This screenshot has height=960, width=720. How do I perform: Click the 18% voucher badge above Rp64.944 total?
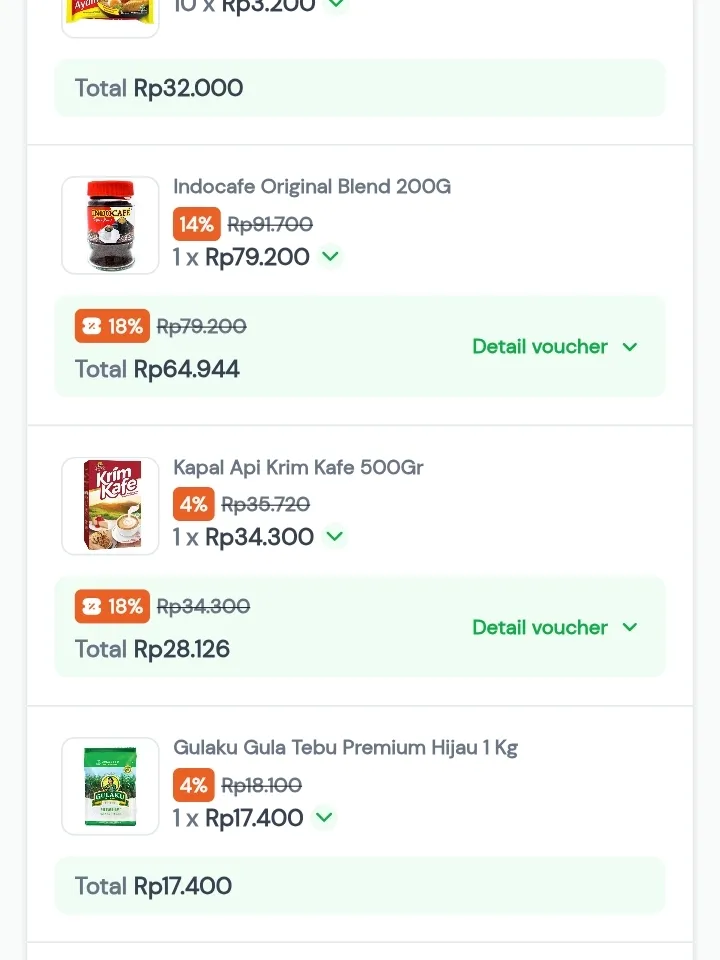click(112, 326)
